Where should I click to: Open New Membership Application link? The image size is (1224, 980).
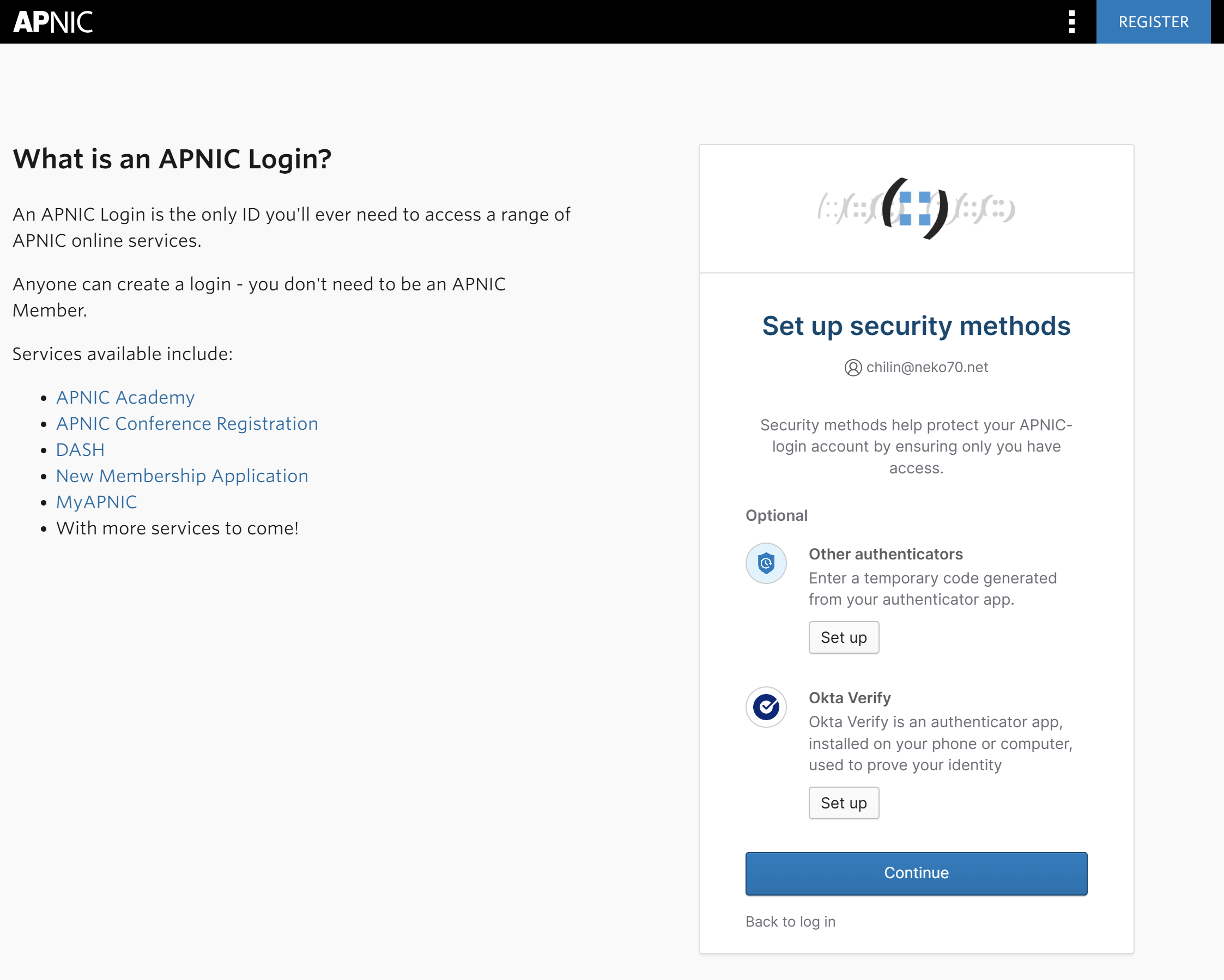pos(181,476)
